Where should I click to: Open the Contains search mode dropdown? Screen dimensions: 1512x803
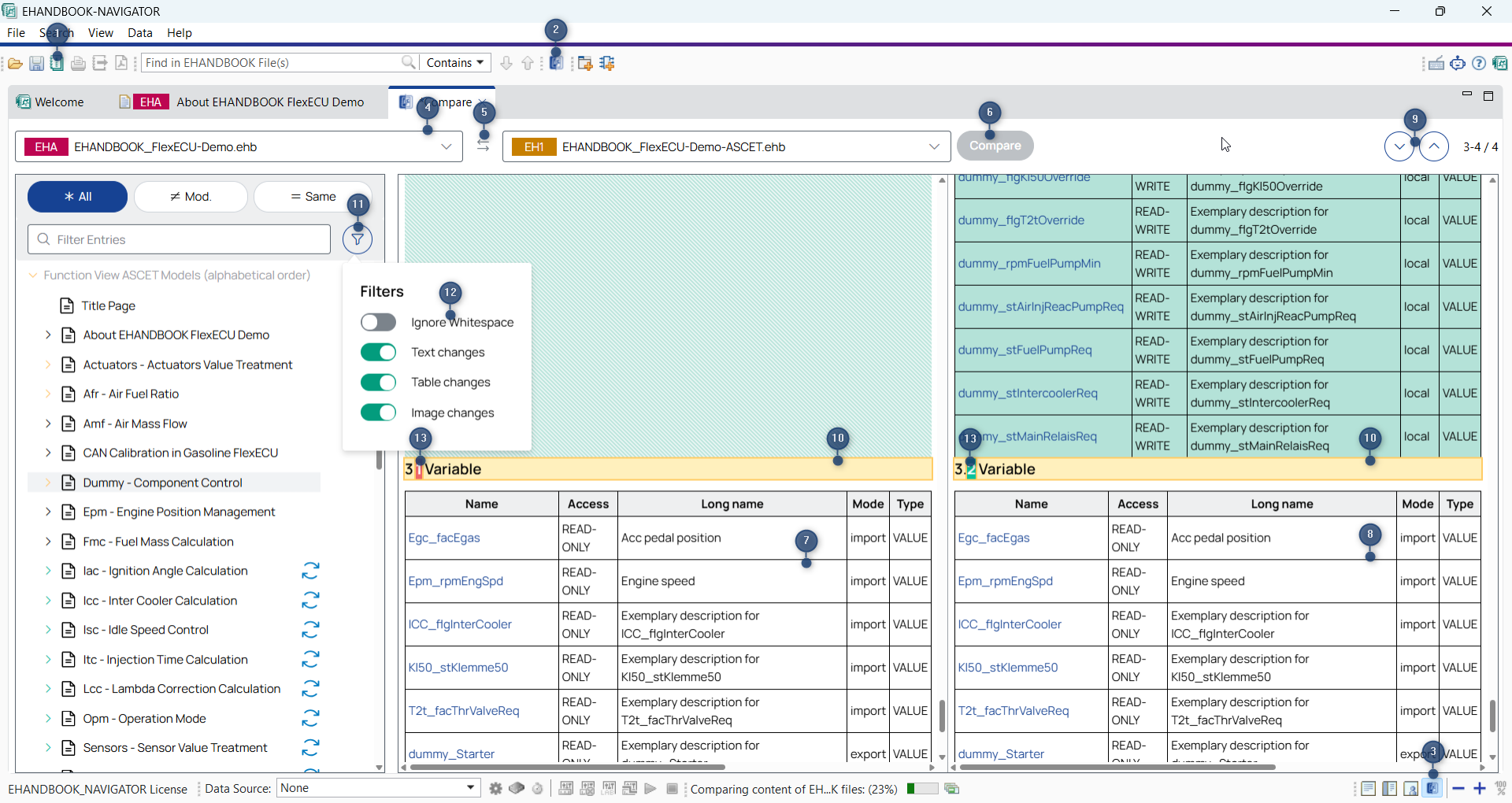455,63
